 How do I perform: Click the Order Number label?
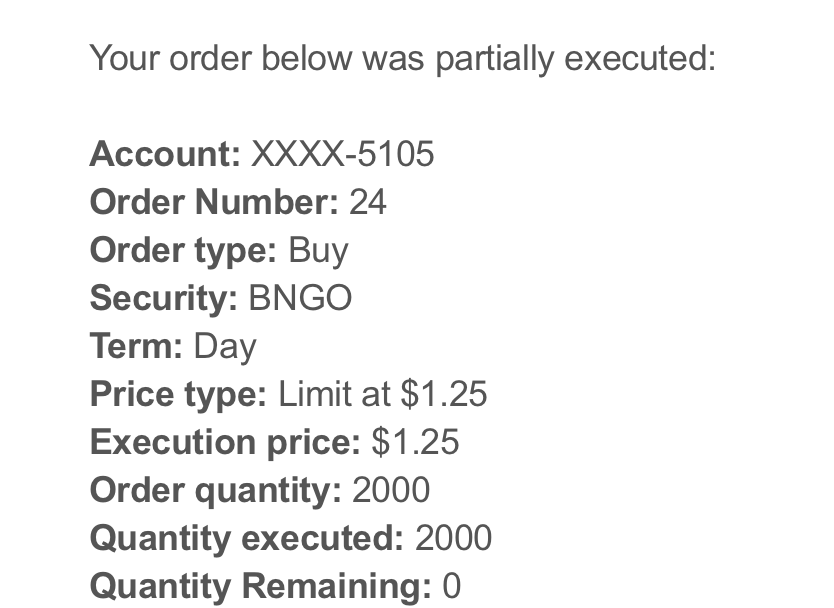tap(214, 202)
